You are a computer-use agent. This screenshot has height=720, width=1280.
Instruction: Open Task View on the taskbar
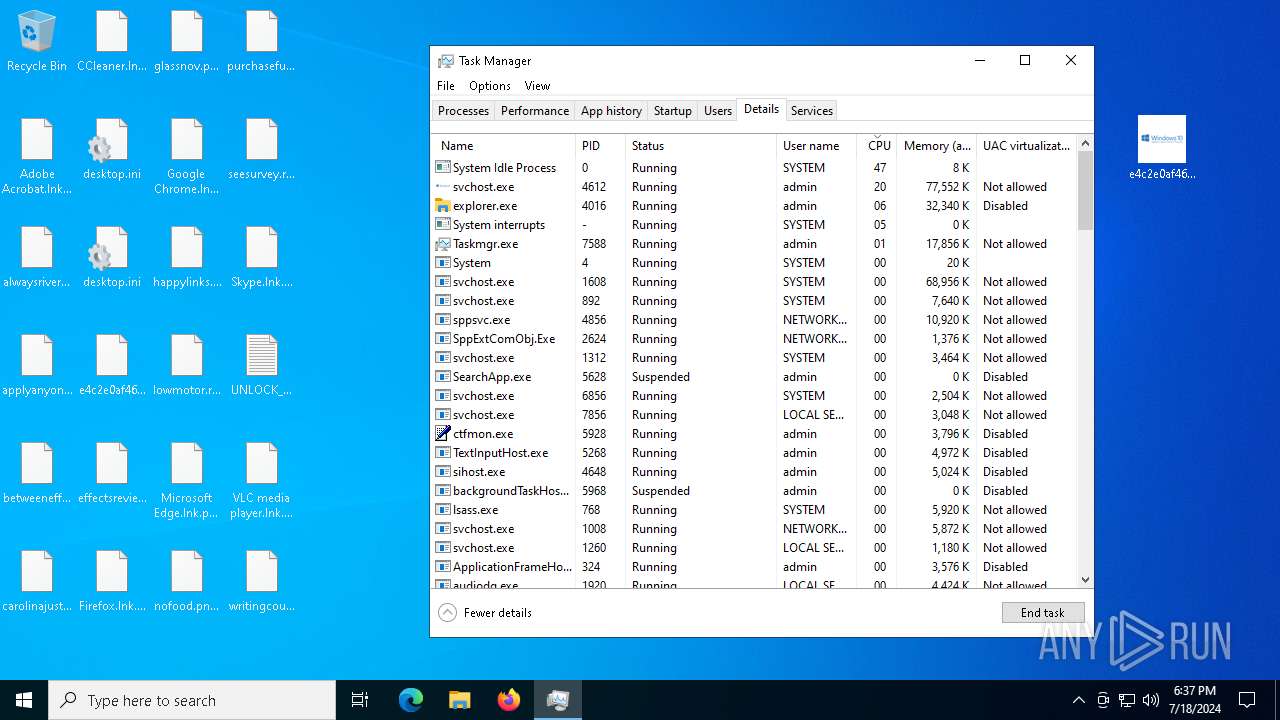360,700
